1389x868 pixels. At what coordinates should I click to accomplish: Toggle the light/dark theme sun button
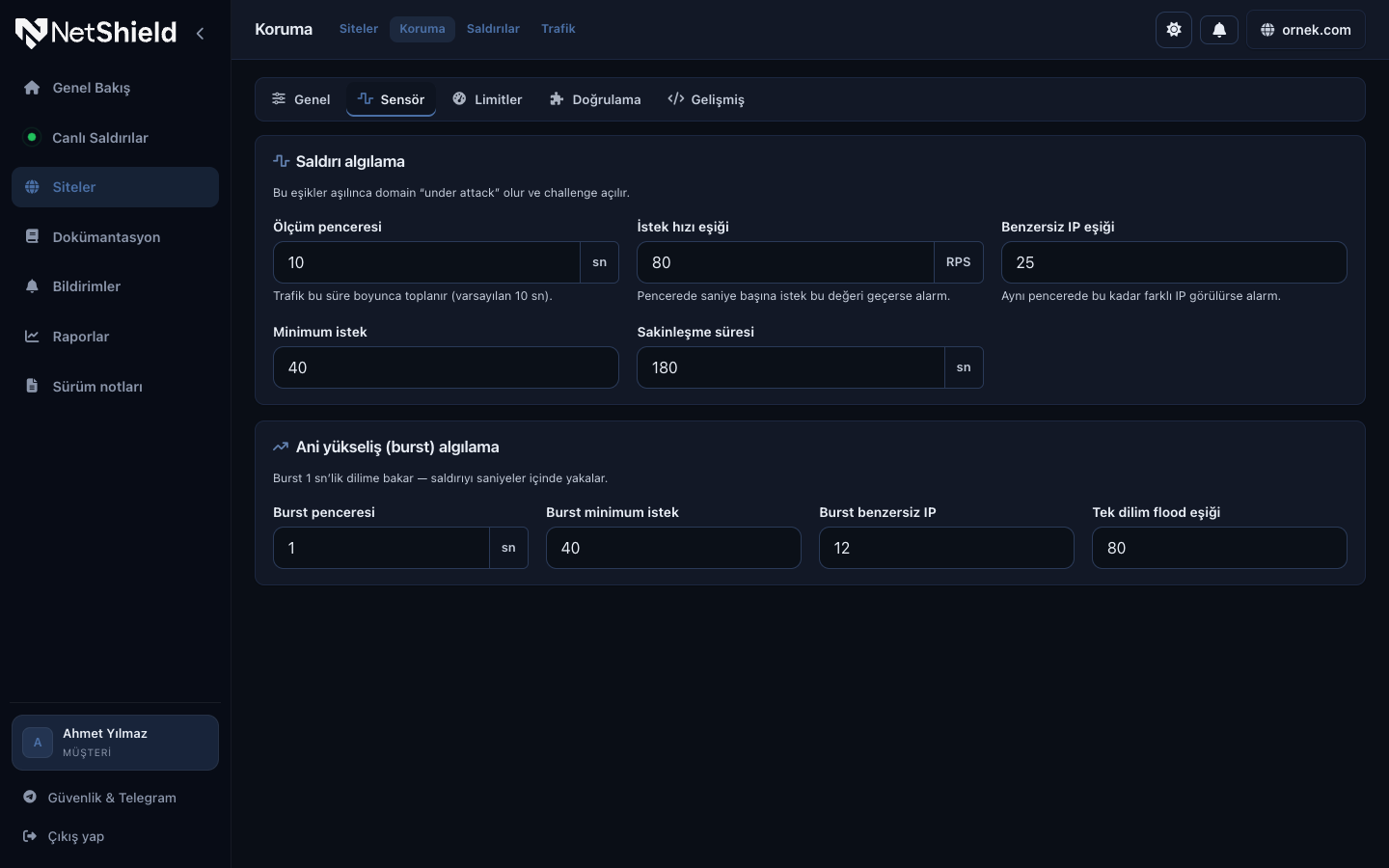1174,30
